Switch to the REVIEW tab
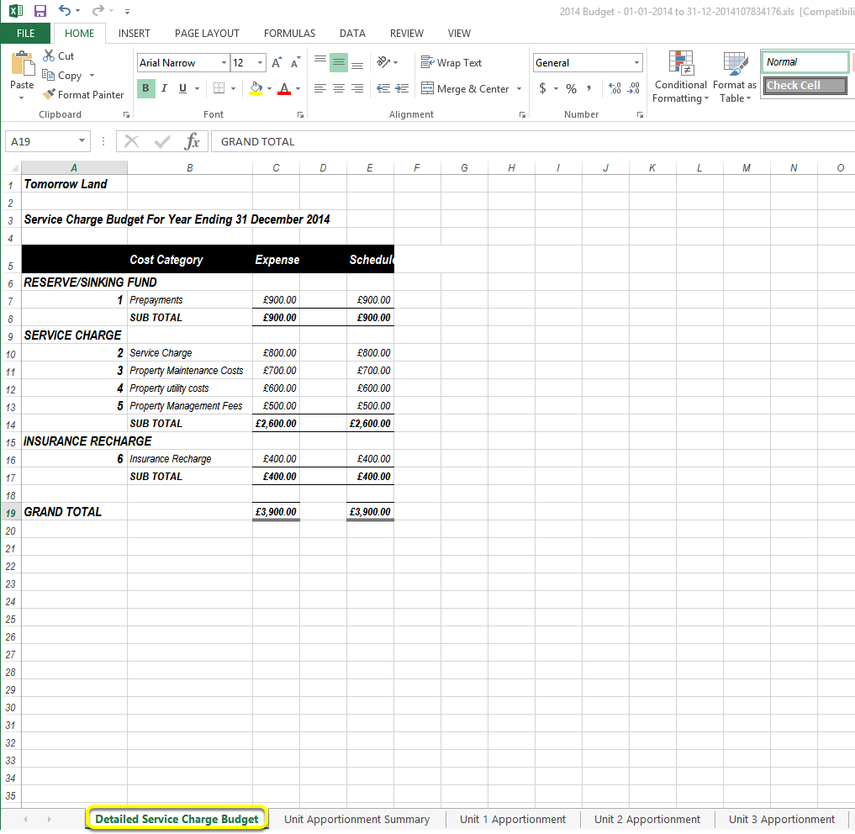This screenshot has height=834, width=855. coord(407,33)
